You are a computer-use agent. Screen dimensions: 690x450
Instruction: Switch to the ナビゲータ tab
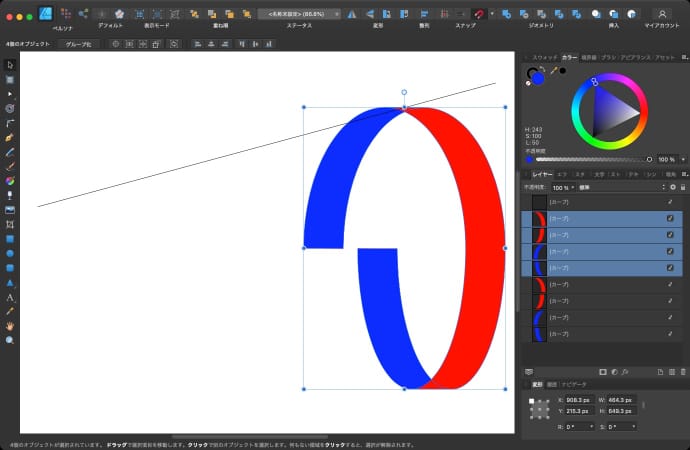pyautogui.click(x=576, y=384)
